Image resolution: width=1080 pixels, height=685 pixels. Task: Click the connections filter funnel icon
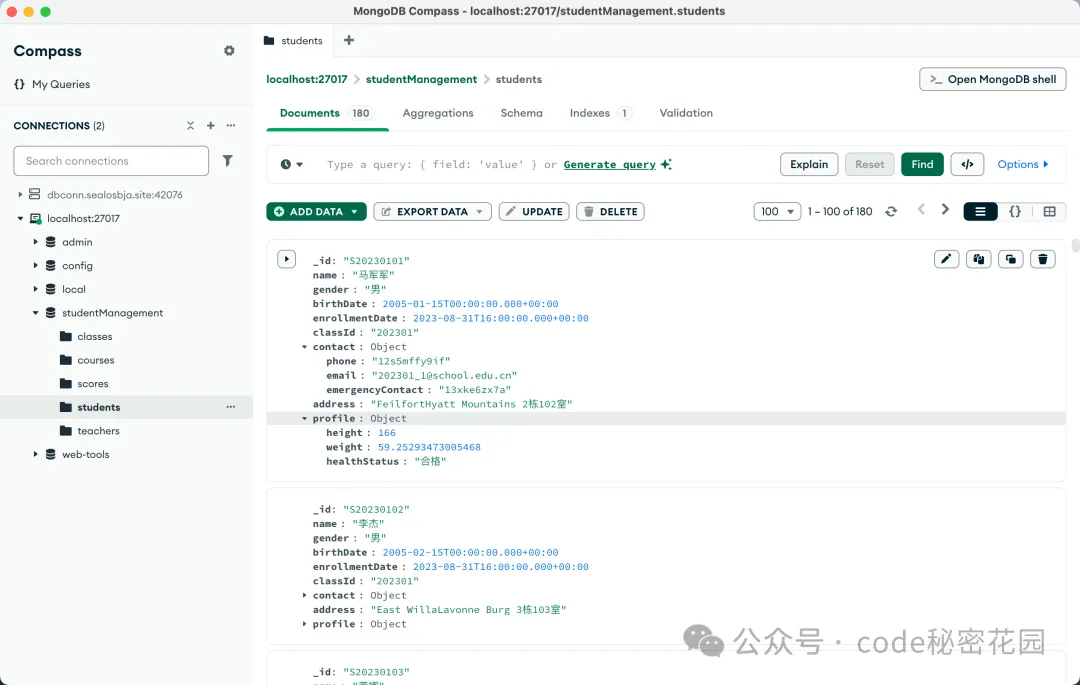(227, 160)
